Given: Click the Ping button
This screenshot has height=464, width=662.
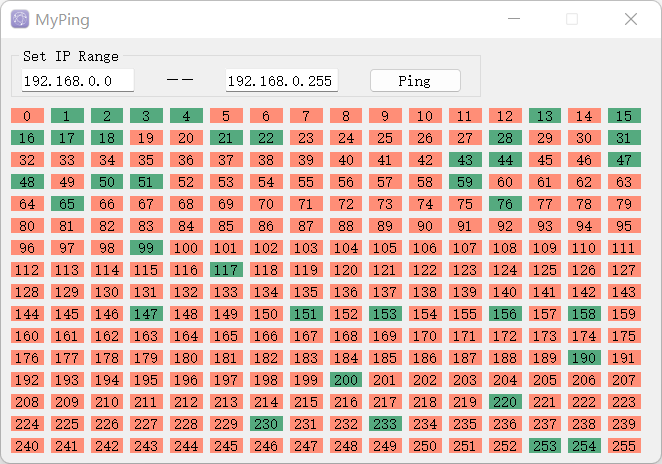Looking at the screenshot, I should pyautogui.click(x=415, y=81).
